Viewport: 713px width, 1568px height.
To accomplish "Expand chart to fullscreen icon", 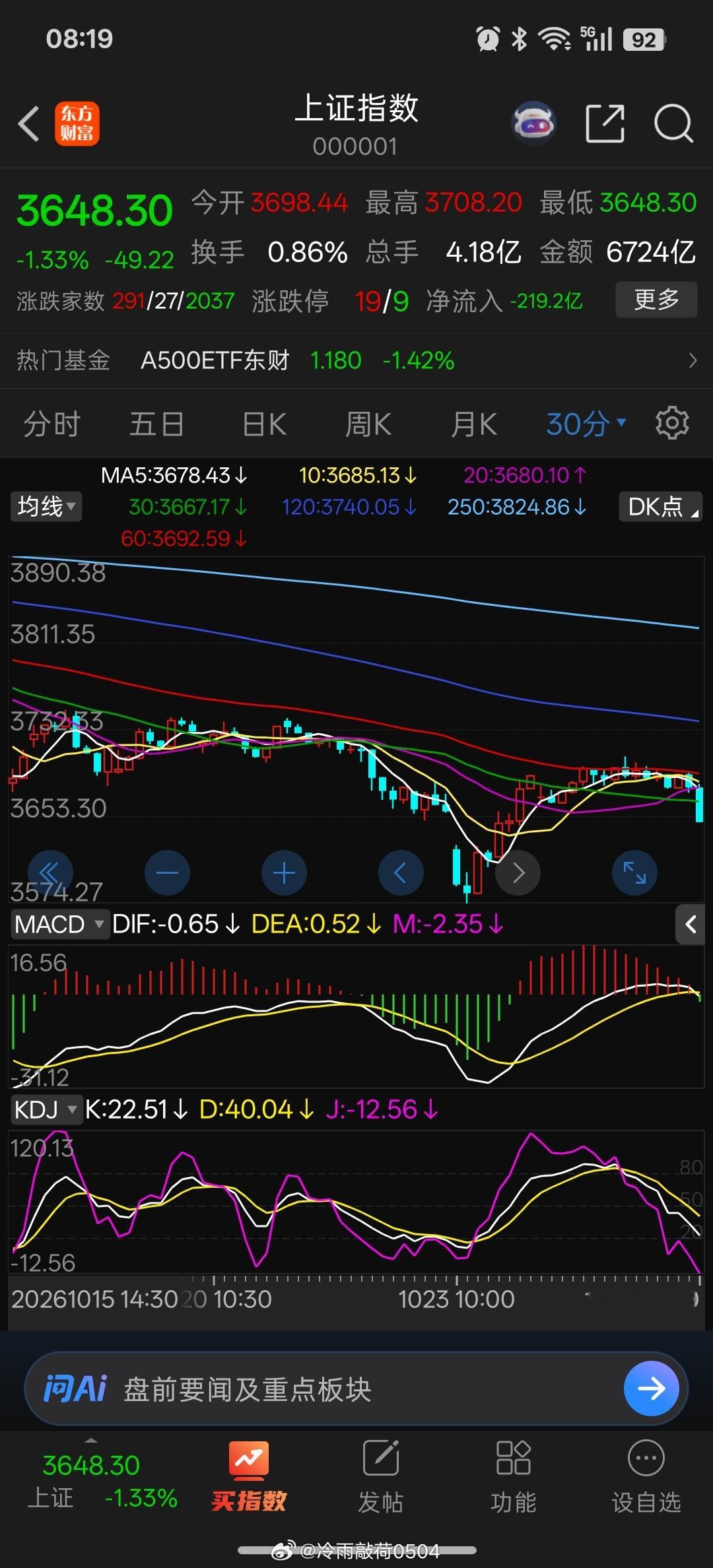I will point(635,873).
